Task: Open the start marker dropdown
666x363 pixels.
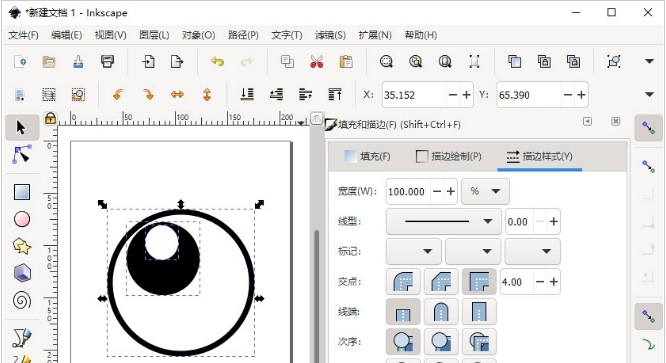Action: pyautogui.click(x=414, y=251)
